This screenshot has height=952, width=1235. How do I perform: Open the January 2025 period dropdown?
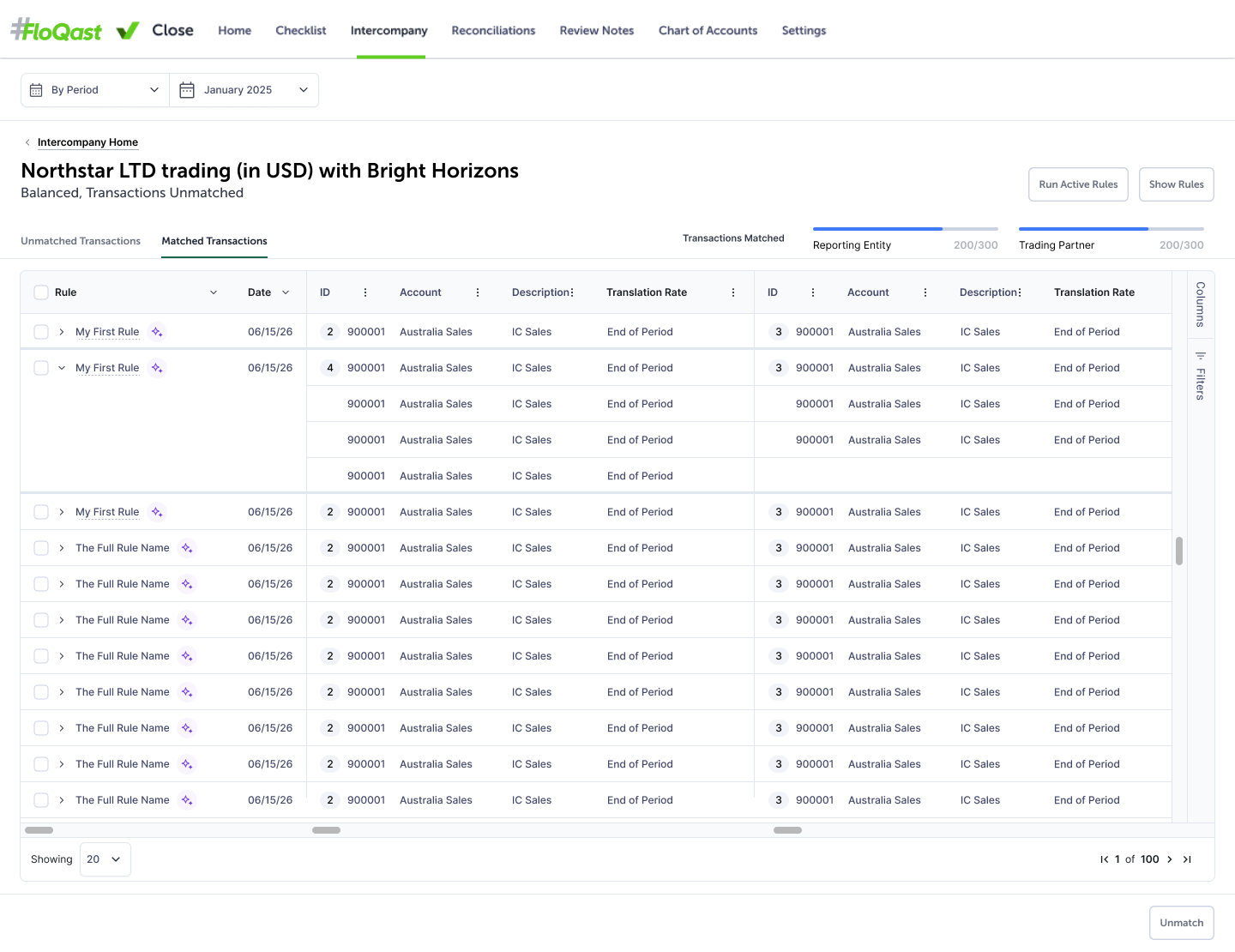(244, 90)
